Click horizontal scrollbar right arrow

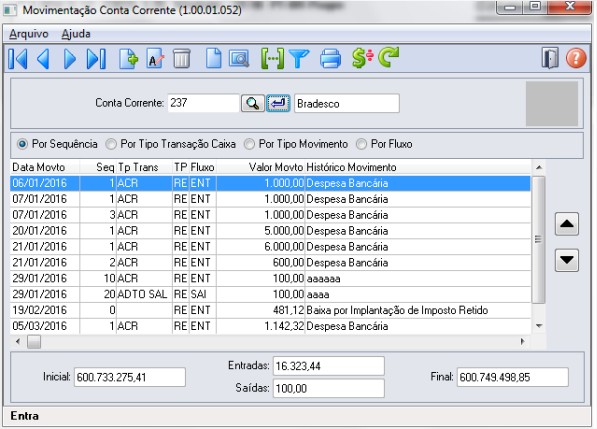click(523, 341)
